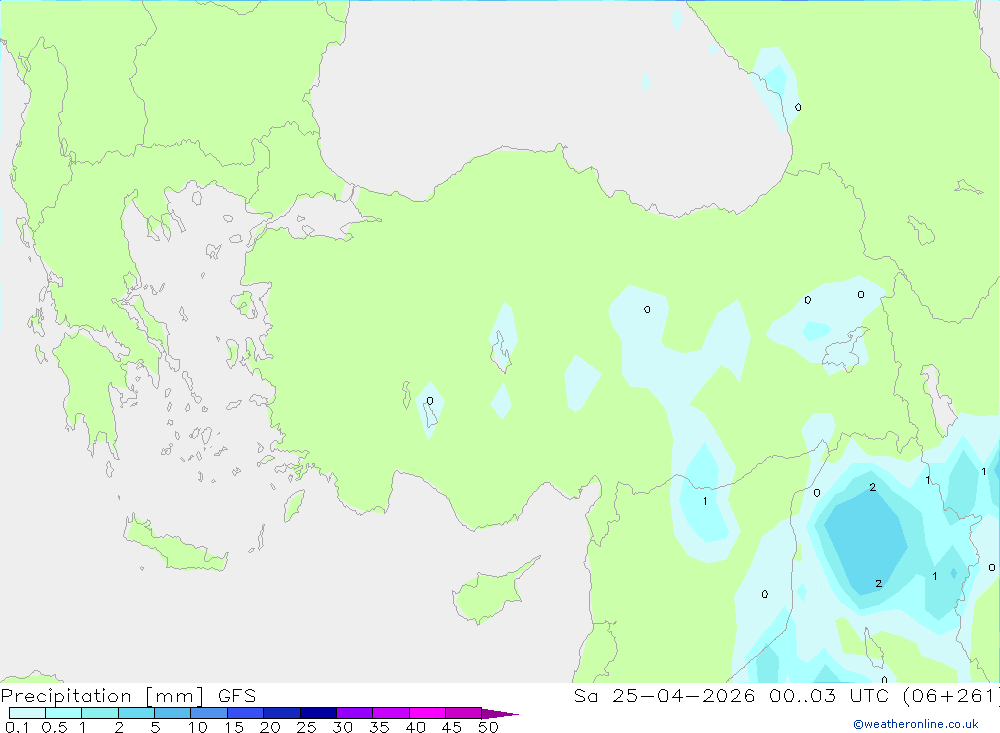Click the darkest blue precipitation core over Iraq

pos(865,542)
